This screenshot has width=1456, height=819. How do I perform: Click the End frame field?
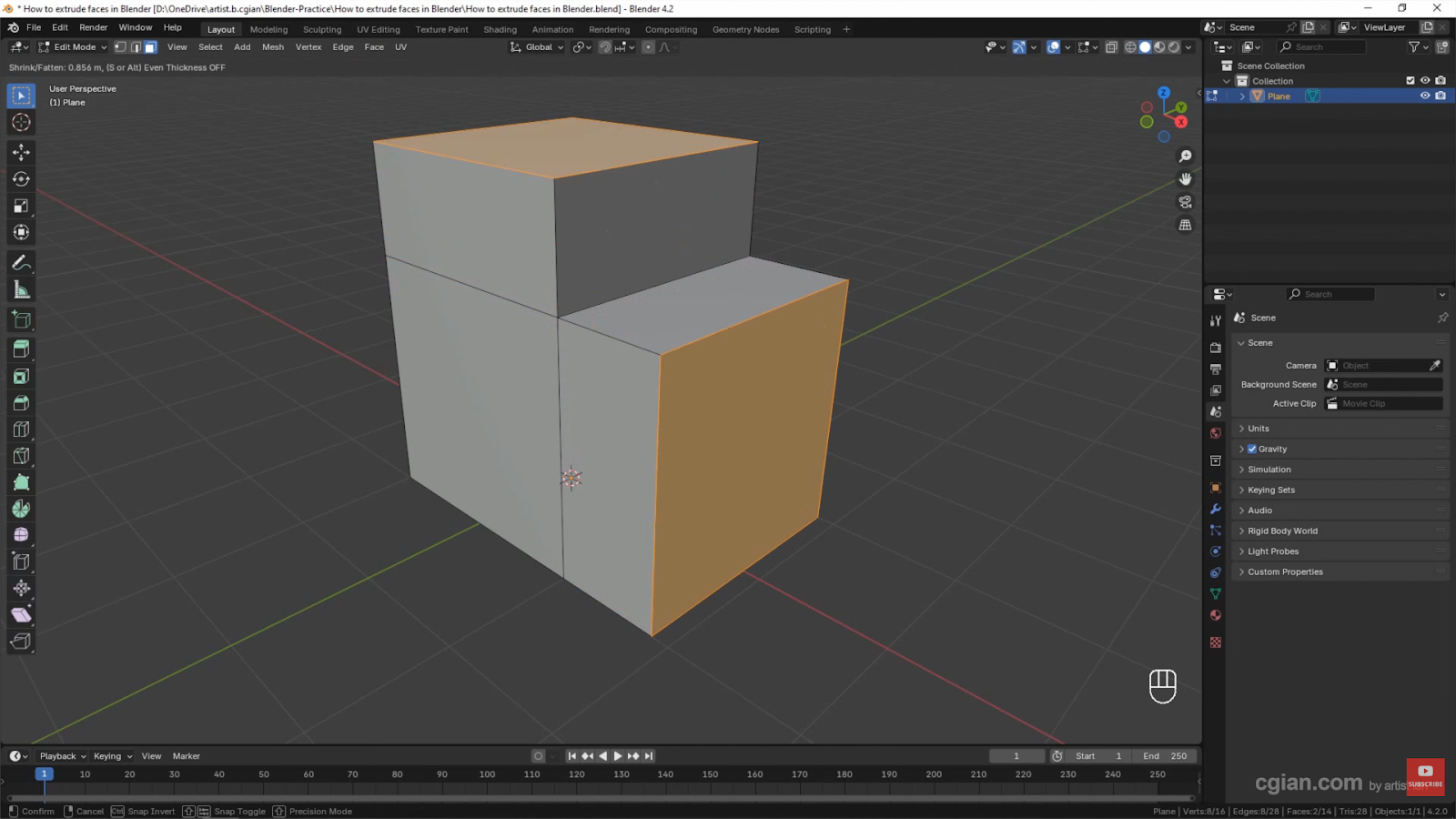point(1163,756)
